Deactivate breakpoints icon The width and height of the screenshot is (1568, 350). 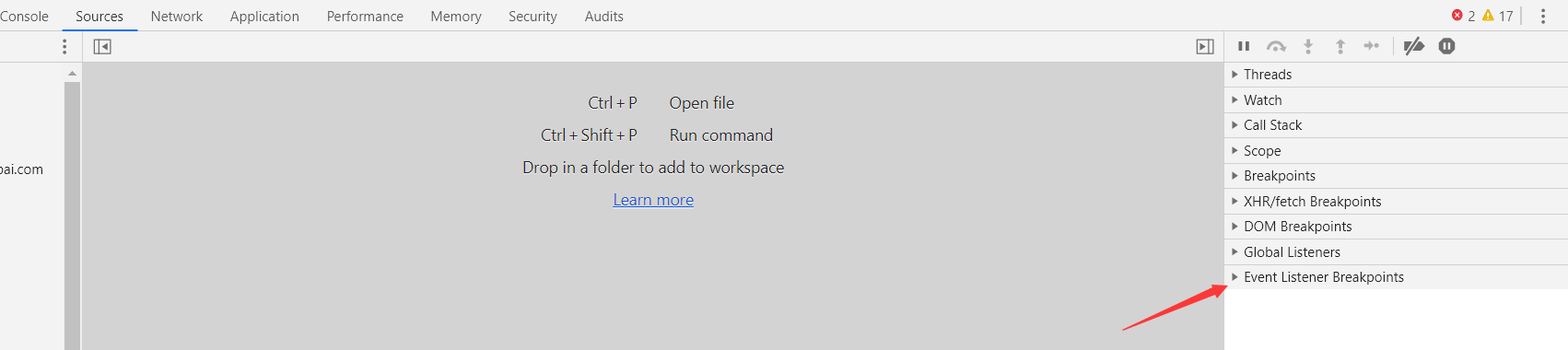[1414, 46]
